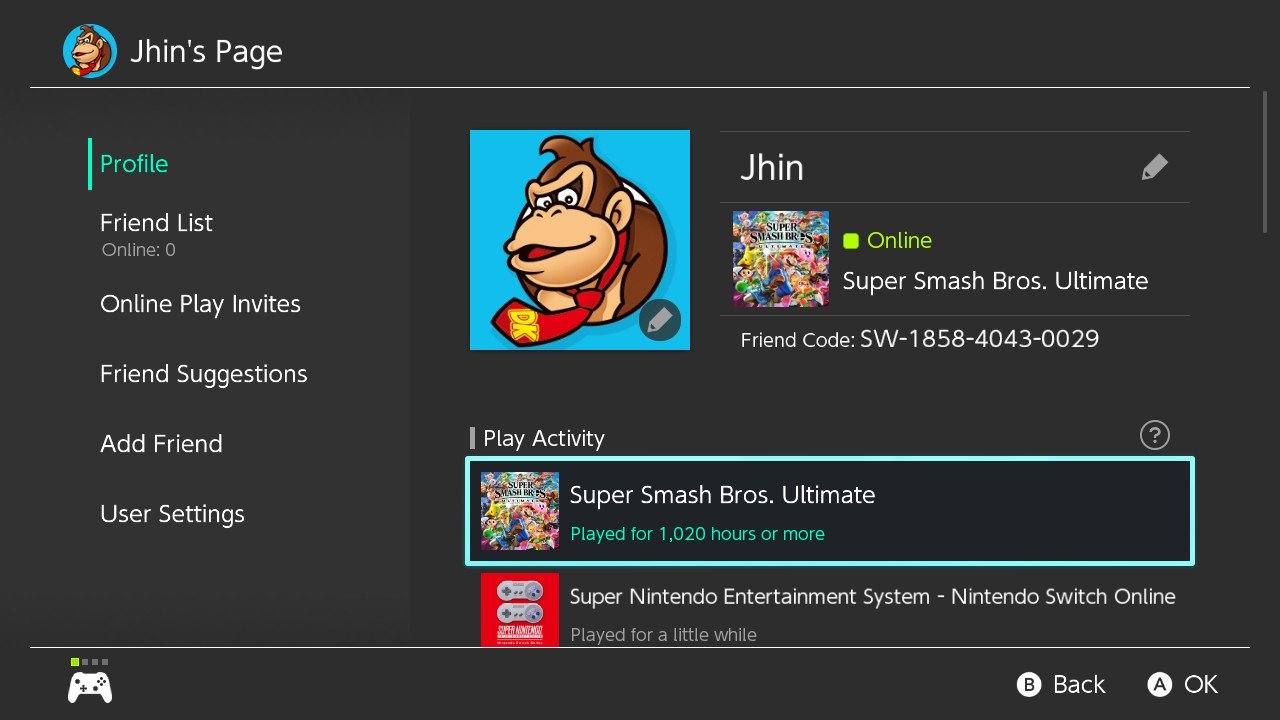This screenshot has height=720, width=1280.
Task: Click the large Donkey Kong profile picture
Action: coord(580,240)
